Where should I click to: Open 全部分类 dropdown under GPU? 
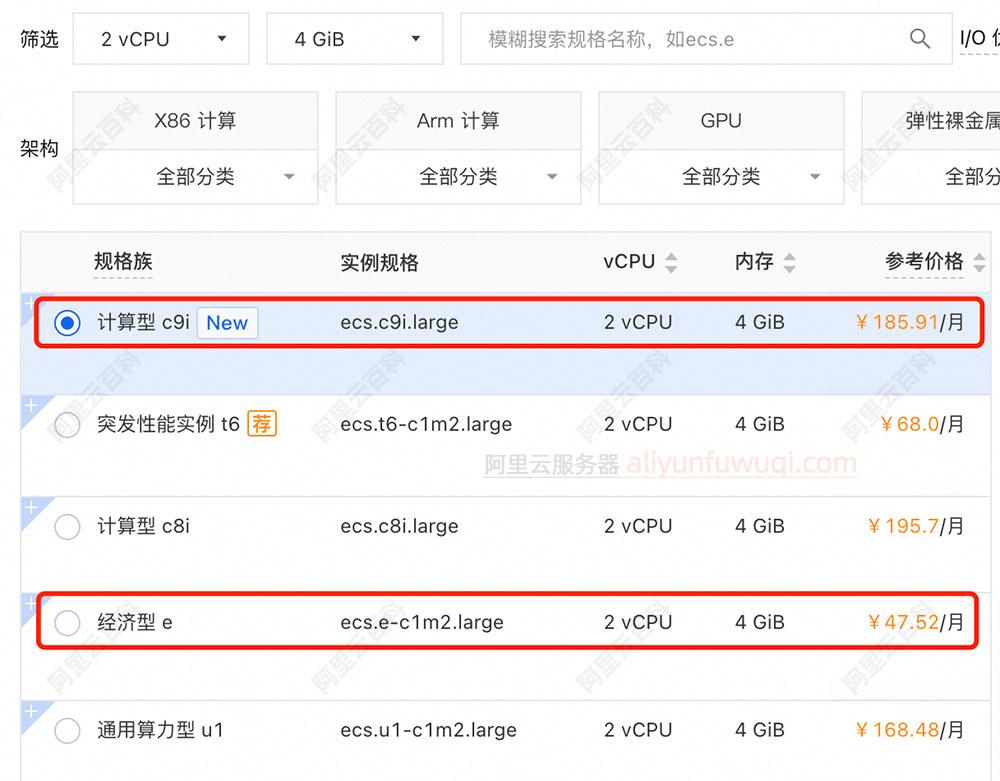[721, 177]
